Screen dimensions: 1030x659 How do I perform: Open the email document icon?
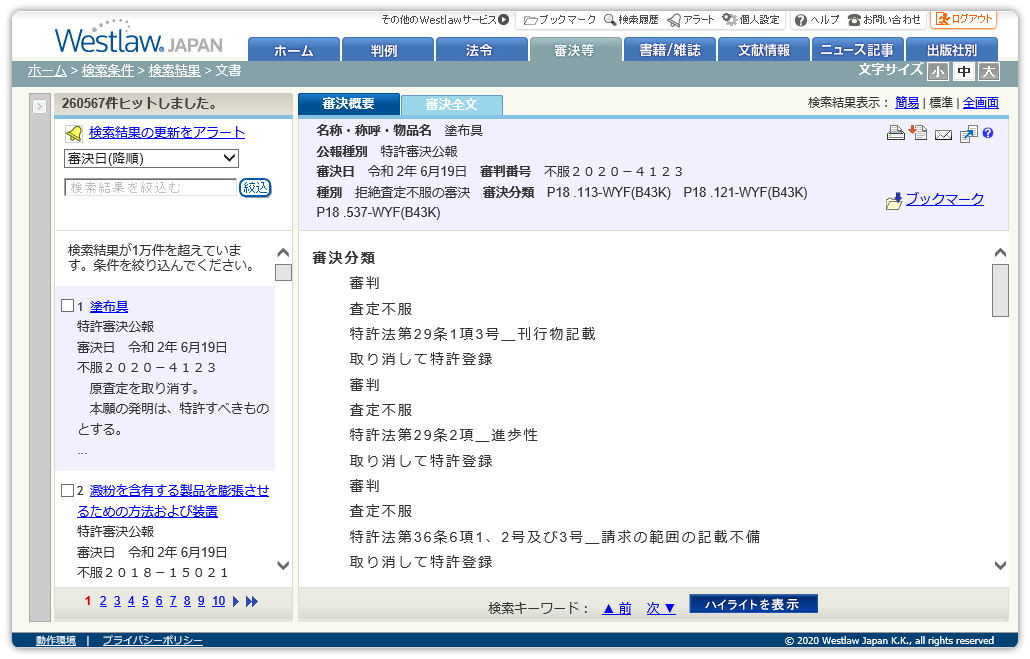point(942,133)
